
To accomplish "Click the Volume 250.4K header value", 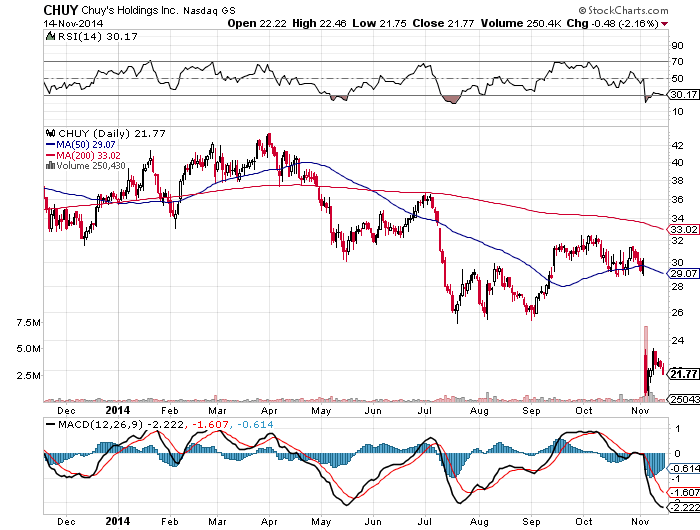I will click(521, 23).
